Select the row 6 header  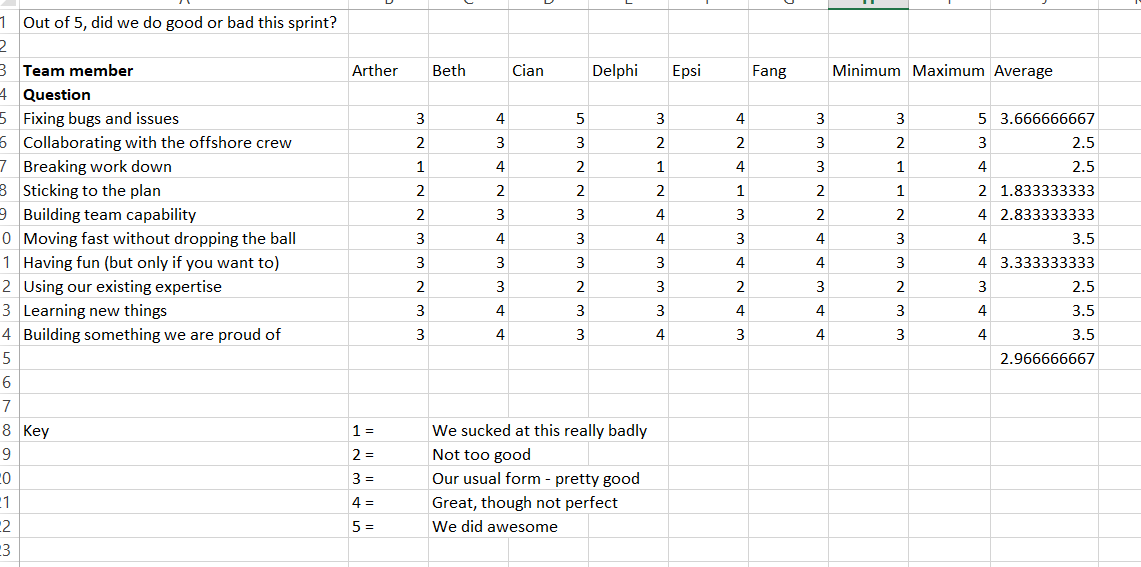[x=5, y=143]
